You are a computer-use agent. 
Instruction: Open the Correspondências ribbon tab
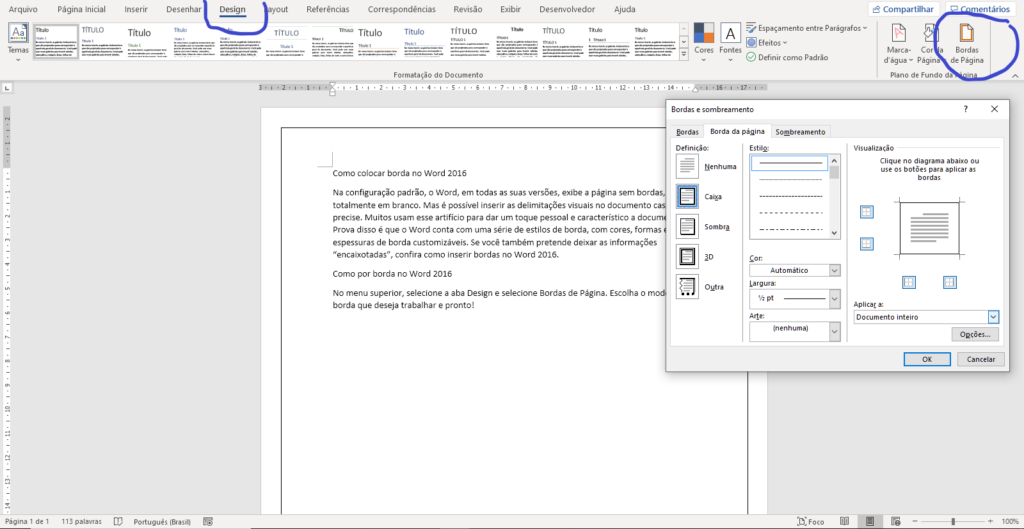[x=402, y=10]
